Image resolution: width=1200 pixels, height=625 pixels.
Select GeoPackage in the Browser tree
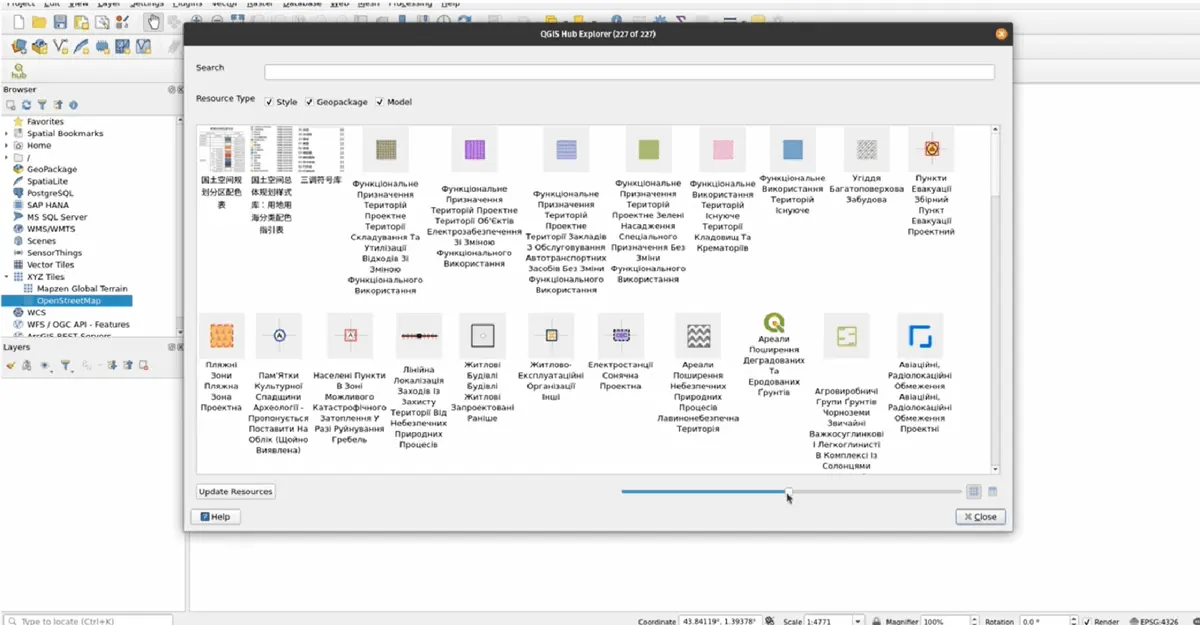[x=52, y=170]
